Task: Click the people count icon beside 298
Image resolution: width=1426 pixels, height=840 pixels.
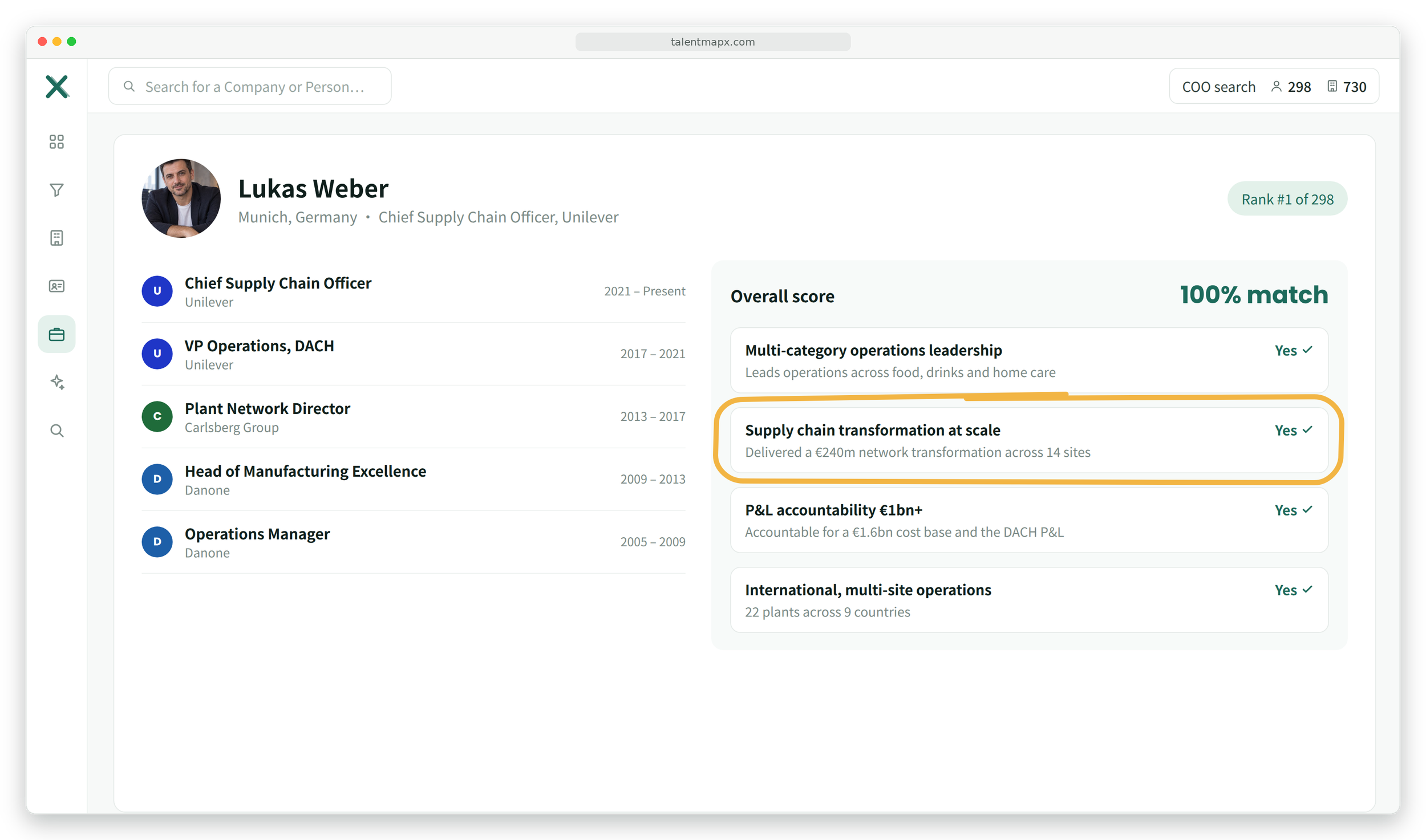Action: 1277,87
